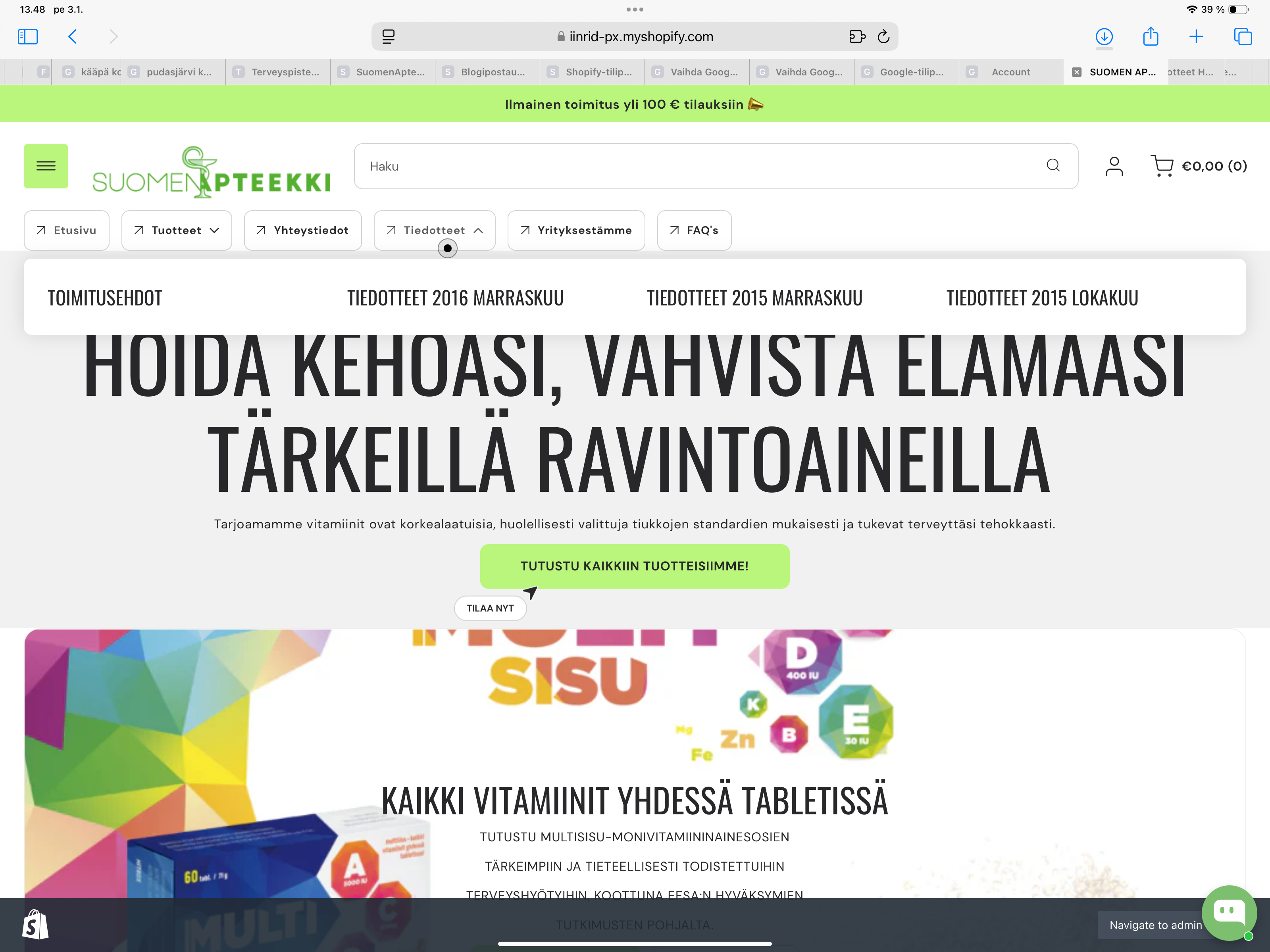Click Tutustu kaikkiin tuotteisiimme button
1270x952 pixels.
point(634,566)
